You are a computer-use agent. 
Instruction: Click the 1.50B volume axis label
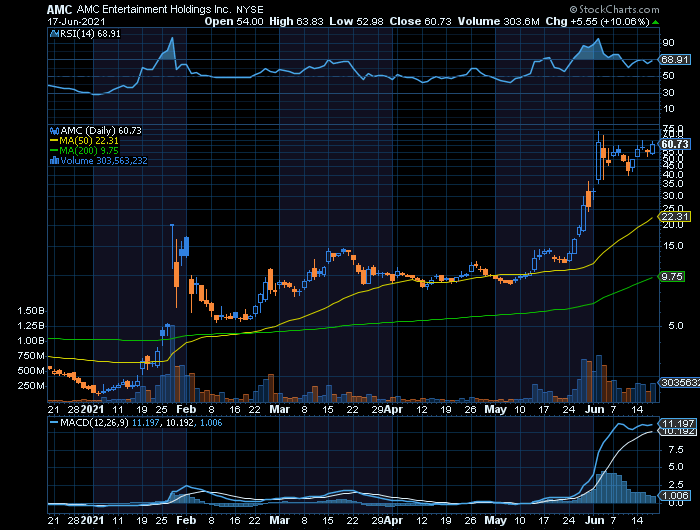pyautogui.click(x=31, y=311)
